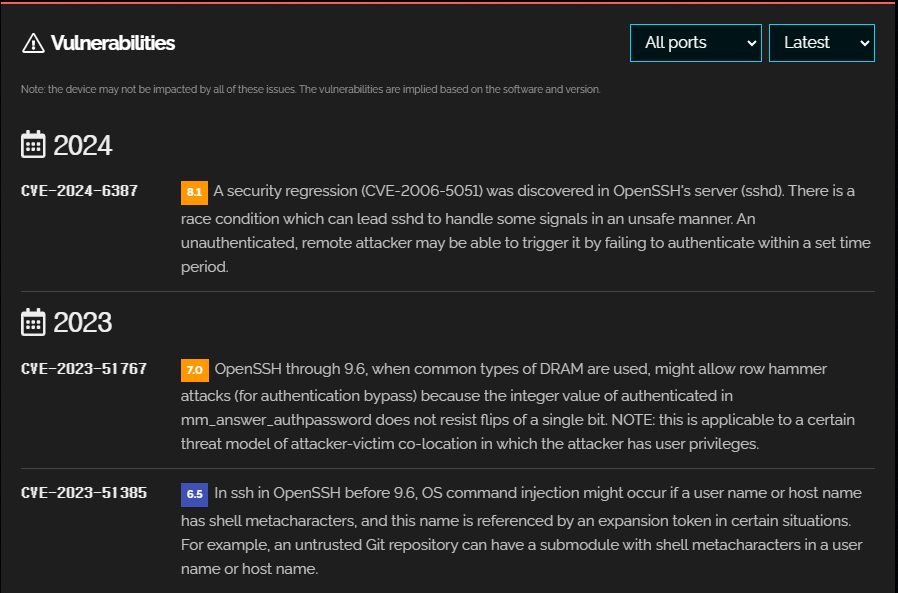This screenshot has height=593, width=898.
Task: Click the warning triangle icon beside Vulnerabilities
Action: point(33,43)
